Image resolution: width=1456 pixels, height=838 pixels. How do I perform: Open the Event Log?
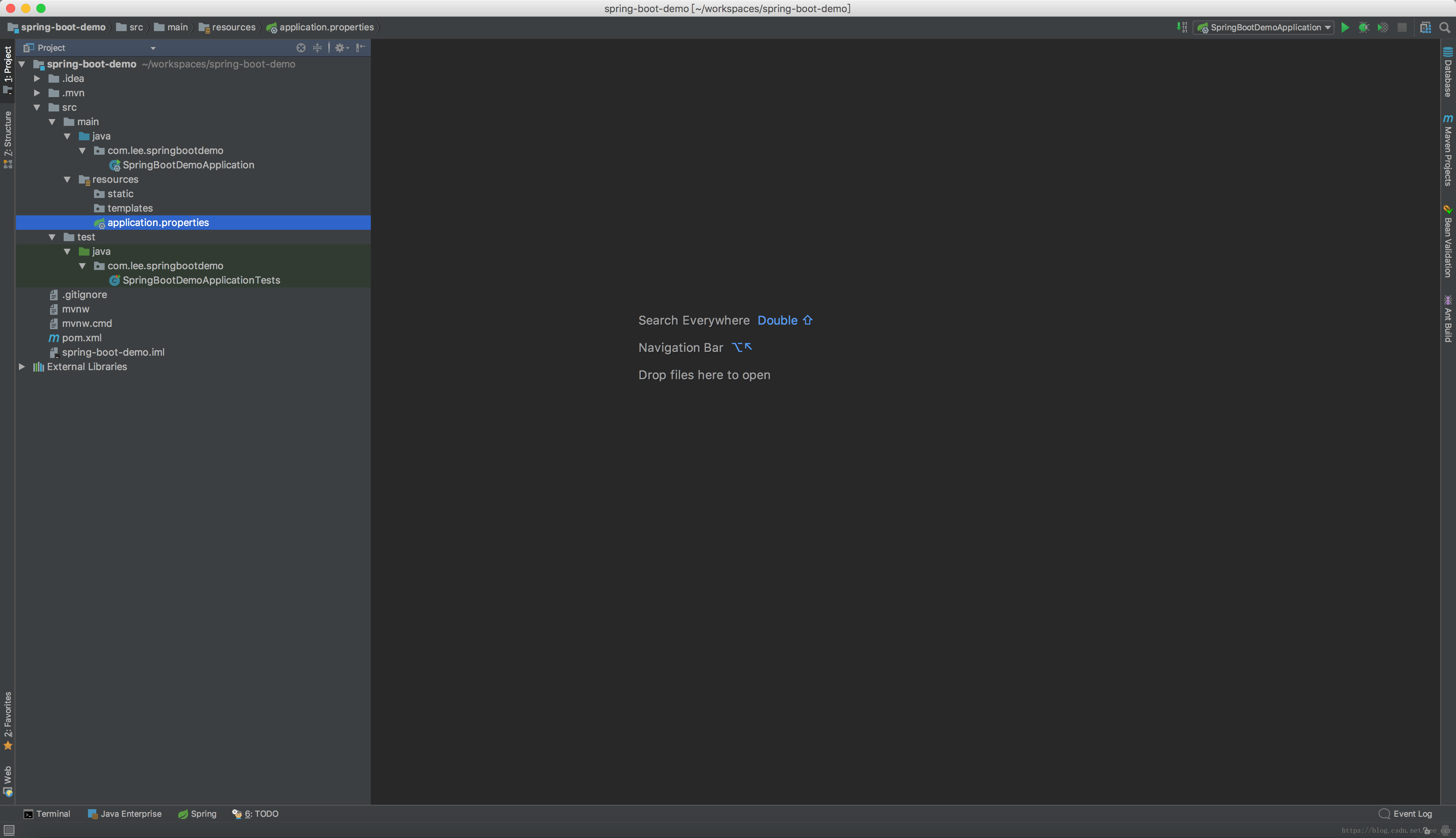point(1405,814)
